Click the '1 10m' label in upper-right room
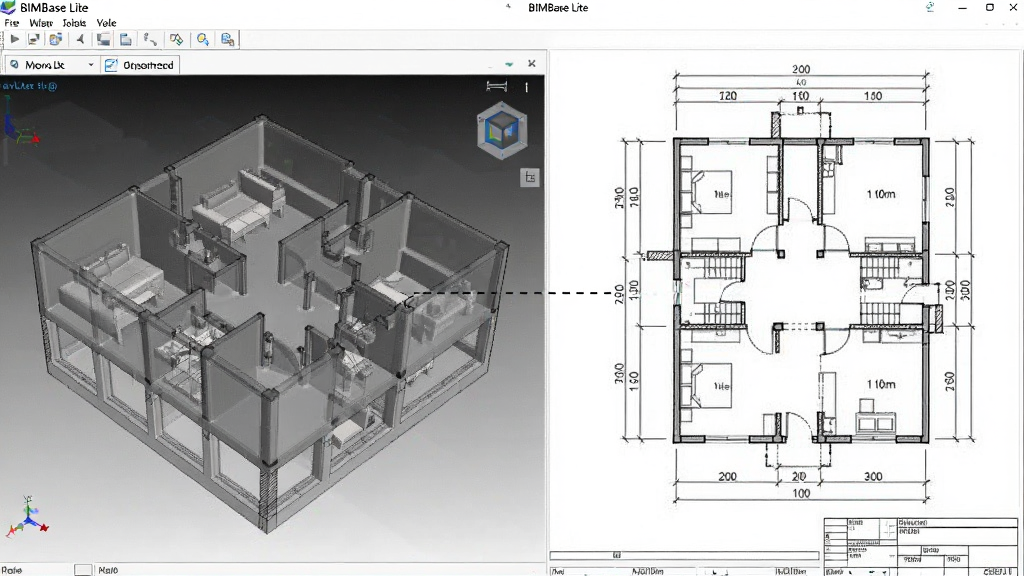This screenshot has width=1024, height=576. tap(881, 194)
